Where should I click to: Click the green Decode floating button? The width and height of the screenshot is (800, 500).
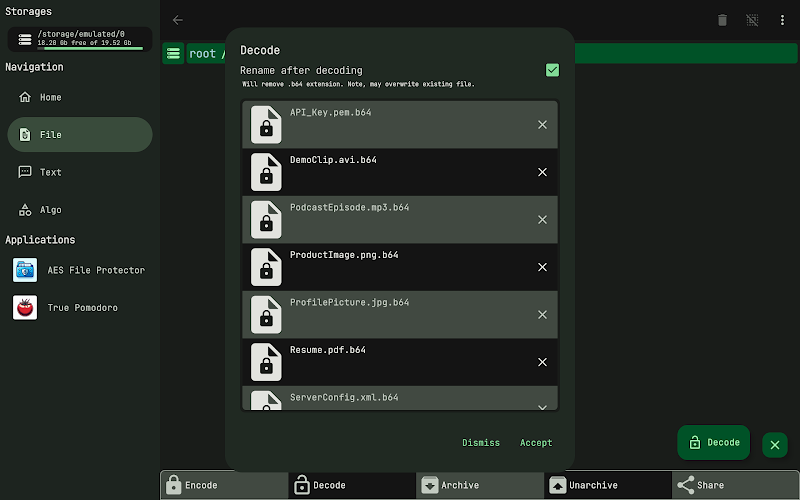coord(713,442)
